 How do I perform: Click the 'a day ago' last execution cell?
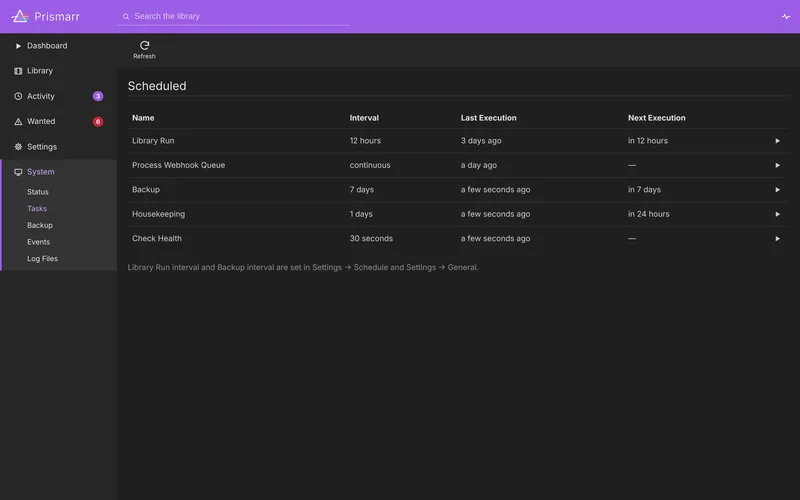pyautogui.click(x=479, y=165)
